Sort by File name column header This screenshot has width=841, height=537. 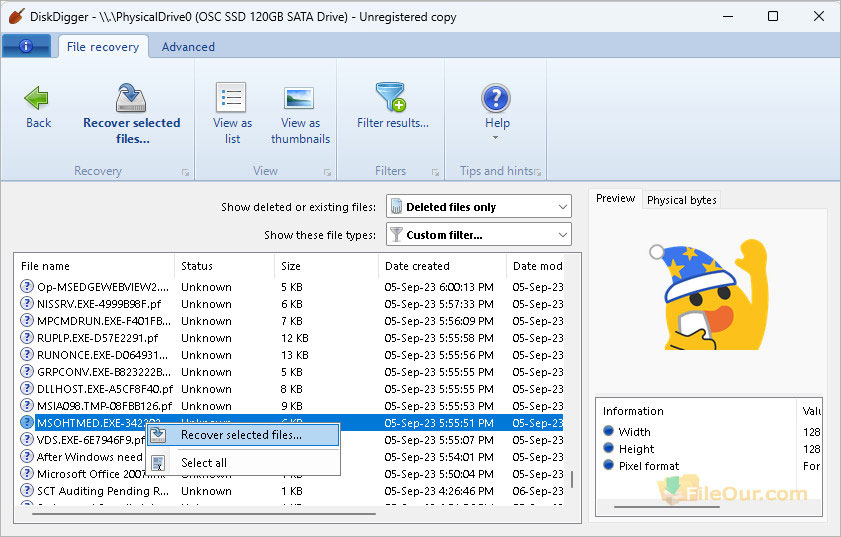(94, 266)
